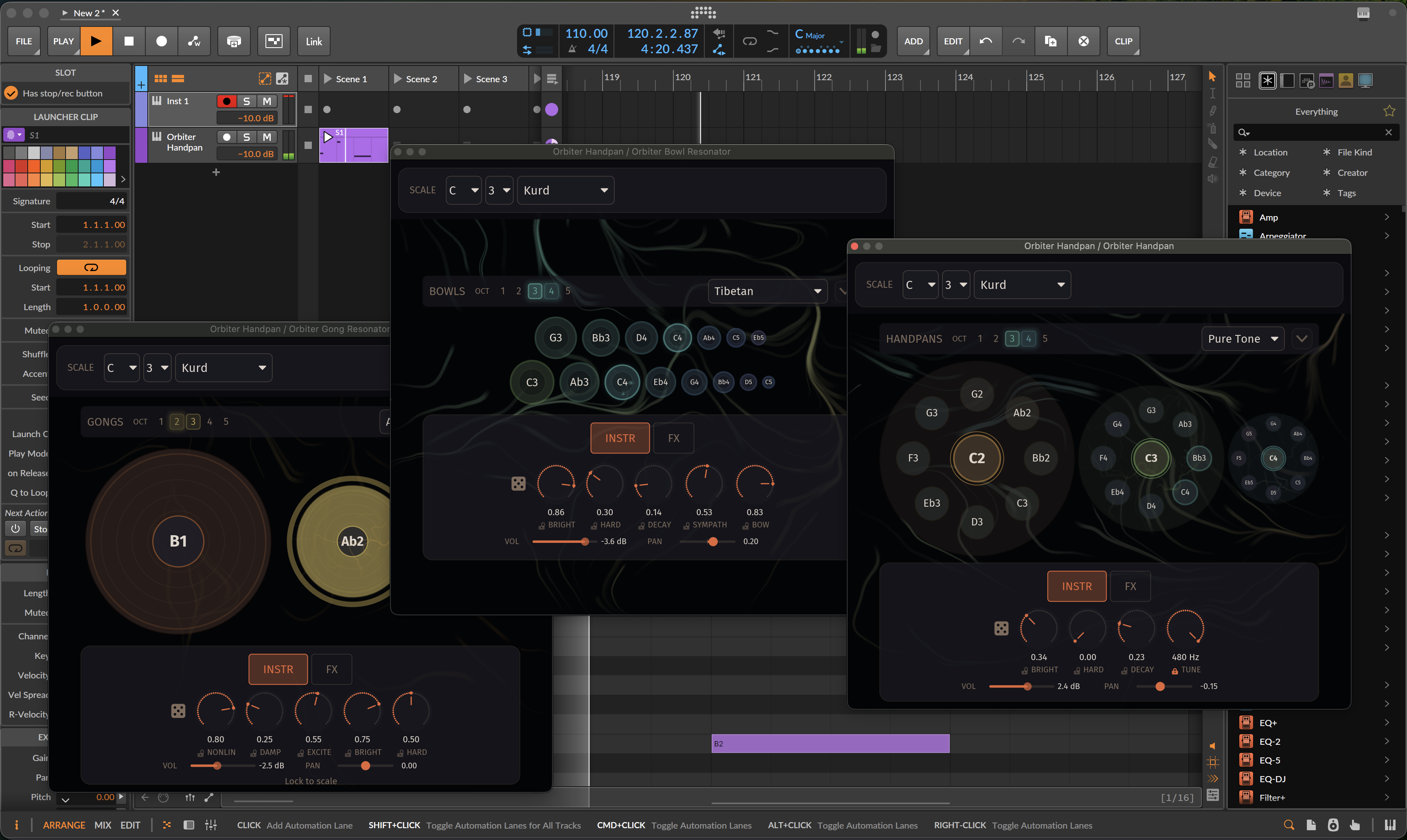Image resolution: width=1407 pixels, height=840 pixels.
Task: Toggle the metronome icon beside tempo
Action: pyautogui.click(x=572, y=49)
